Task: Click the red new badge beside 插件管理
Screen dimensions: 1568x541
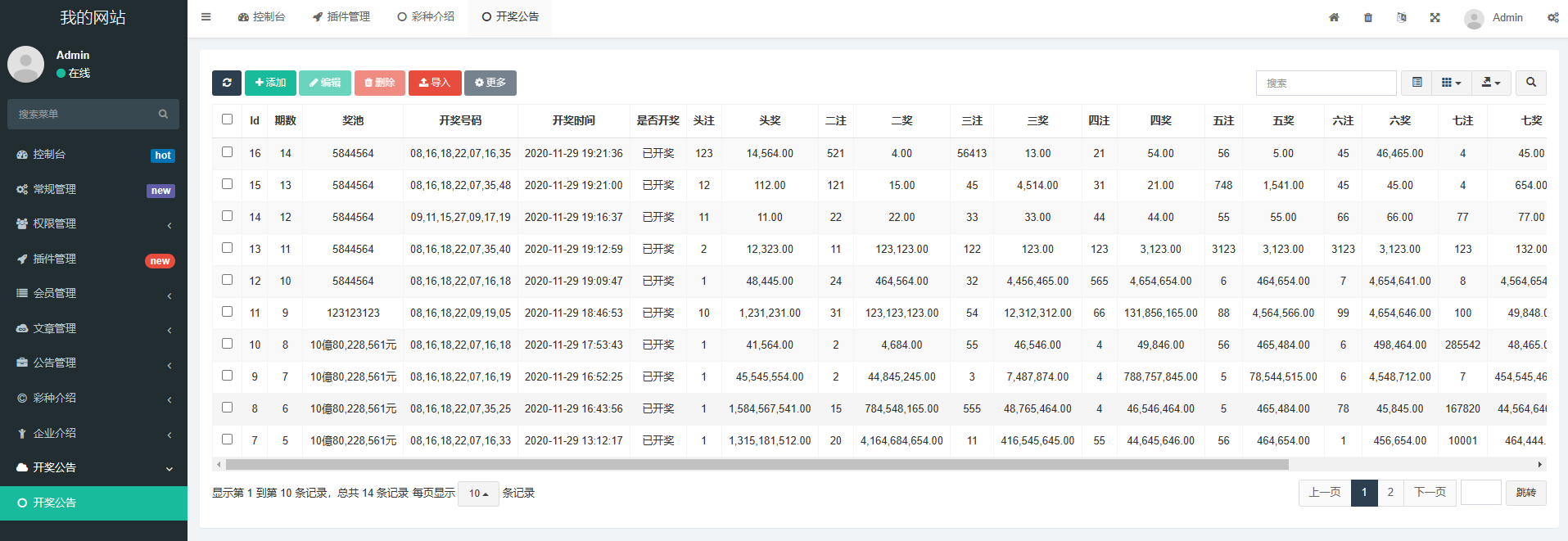Action: (x=160, y=261)
